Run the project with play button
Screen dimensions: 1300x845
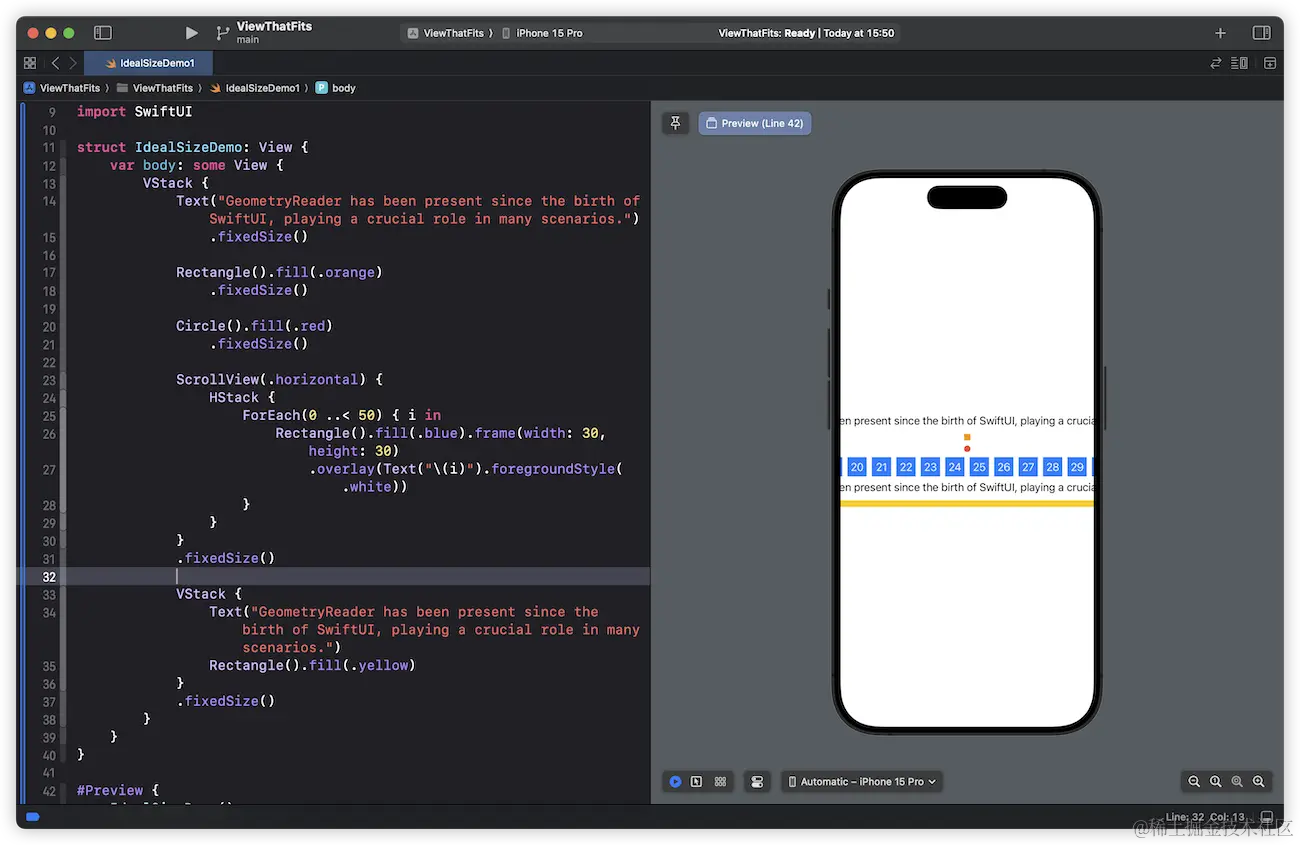pyautogui.click(x=192, y=33)
